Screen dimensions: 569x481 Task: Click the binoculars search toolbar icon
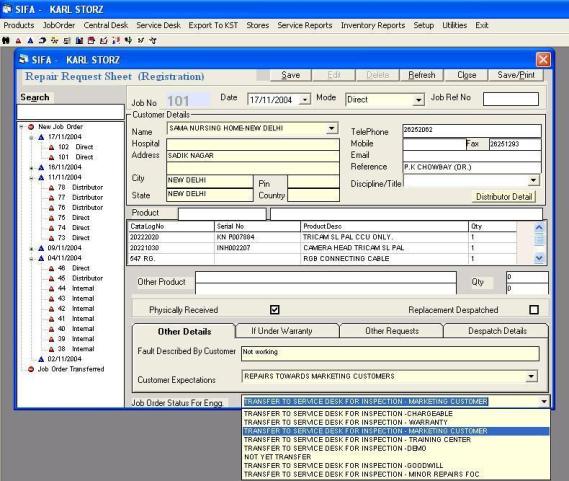(6, 40)
